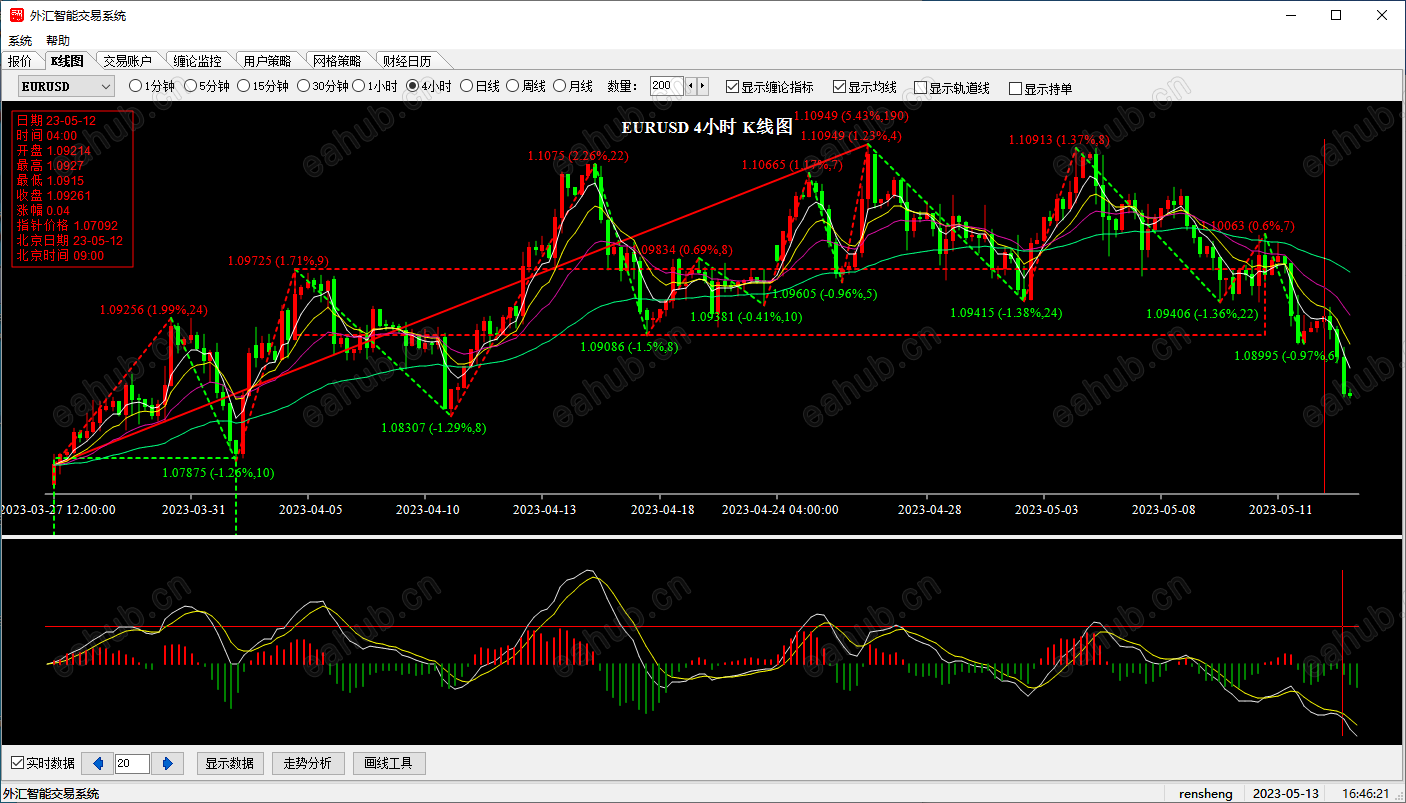Click the 2023-05-13 date in status bar
The height and width of the screenshot is (803, 1406).
tap(1286, 794)
